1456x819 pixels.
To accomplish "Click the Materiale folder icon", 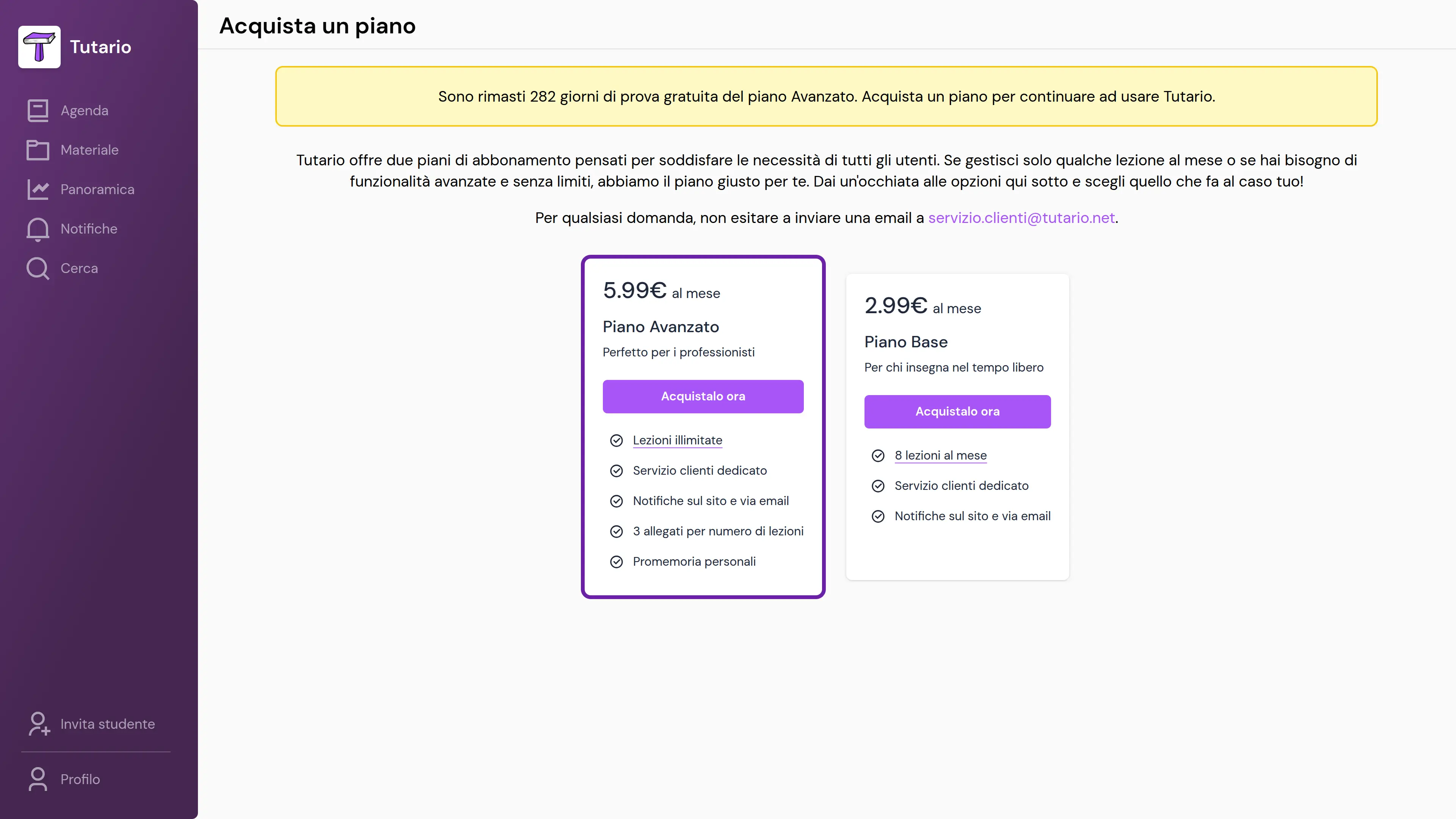I will (x=38, y=150).
